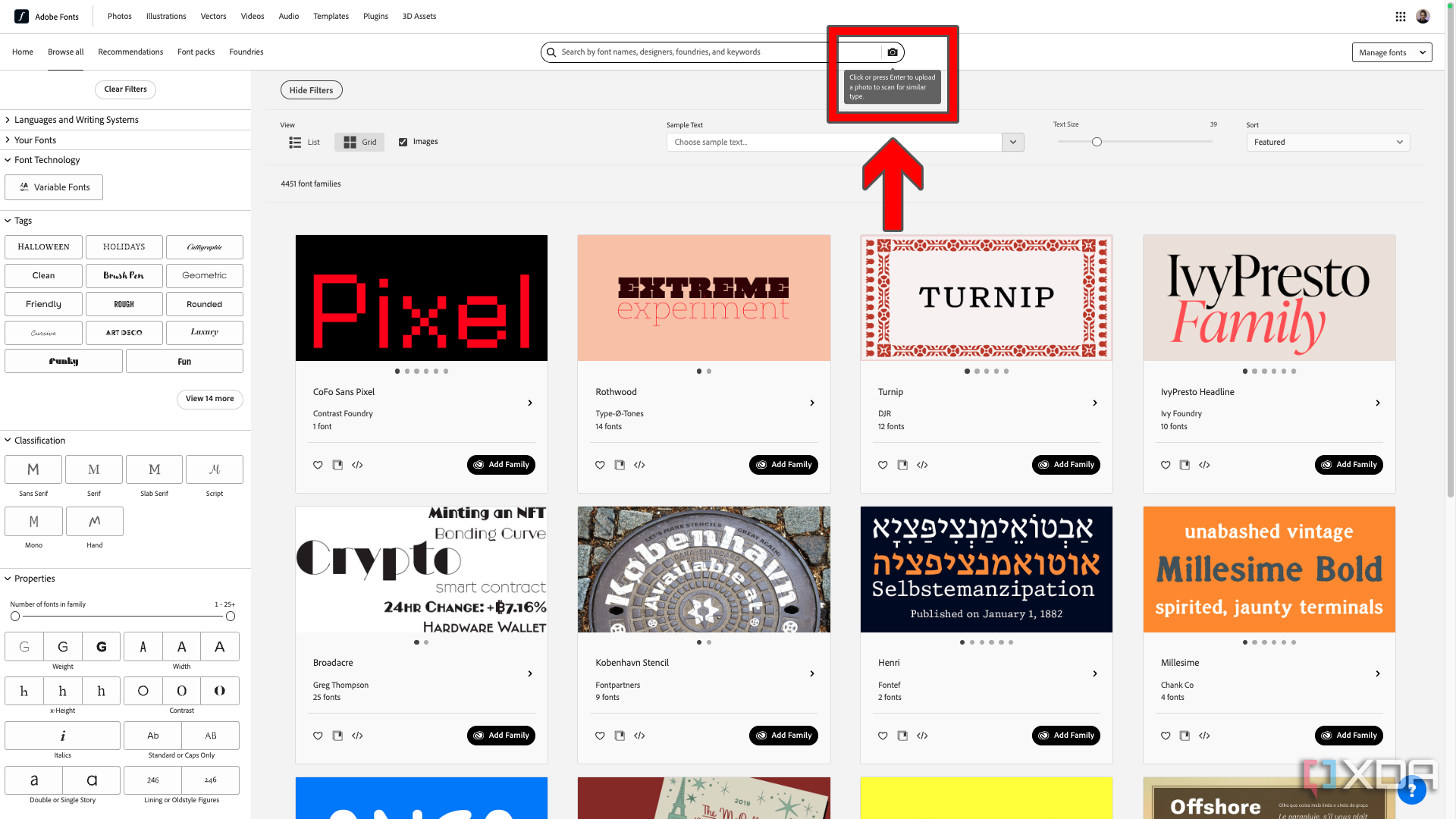This screenshot has width=1456, height=819.
Task: Drag the Text Size slider control
Action: 1097,141
